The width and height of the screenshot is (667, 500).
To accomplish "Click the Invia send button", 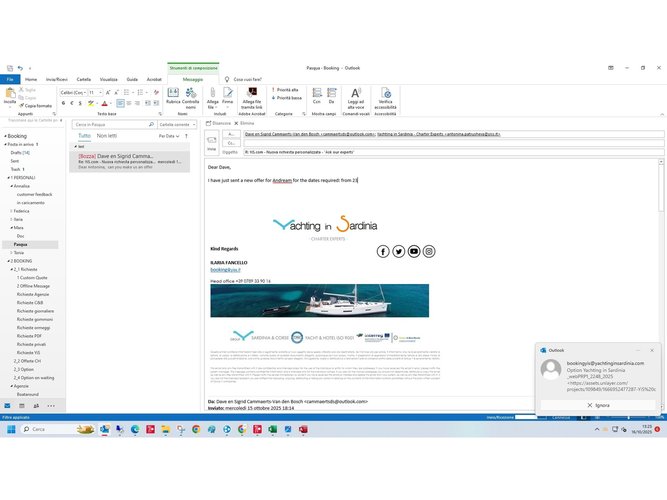I will (x=211, y=143).
